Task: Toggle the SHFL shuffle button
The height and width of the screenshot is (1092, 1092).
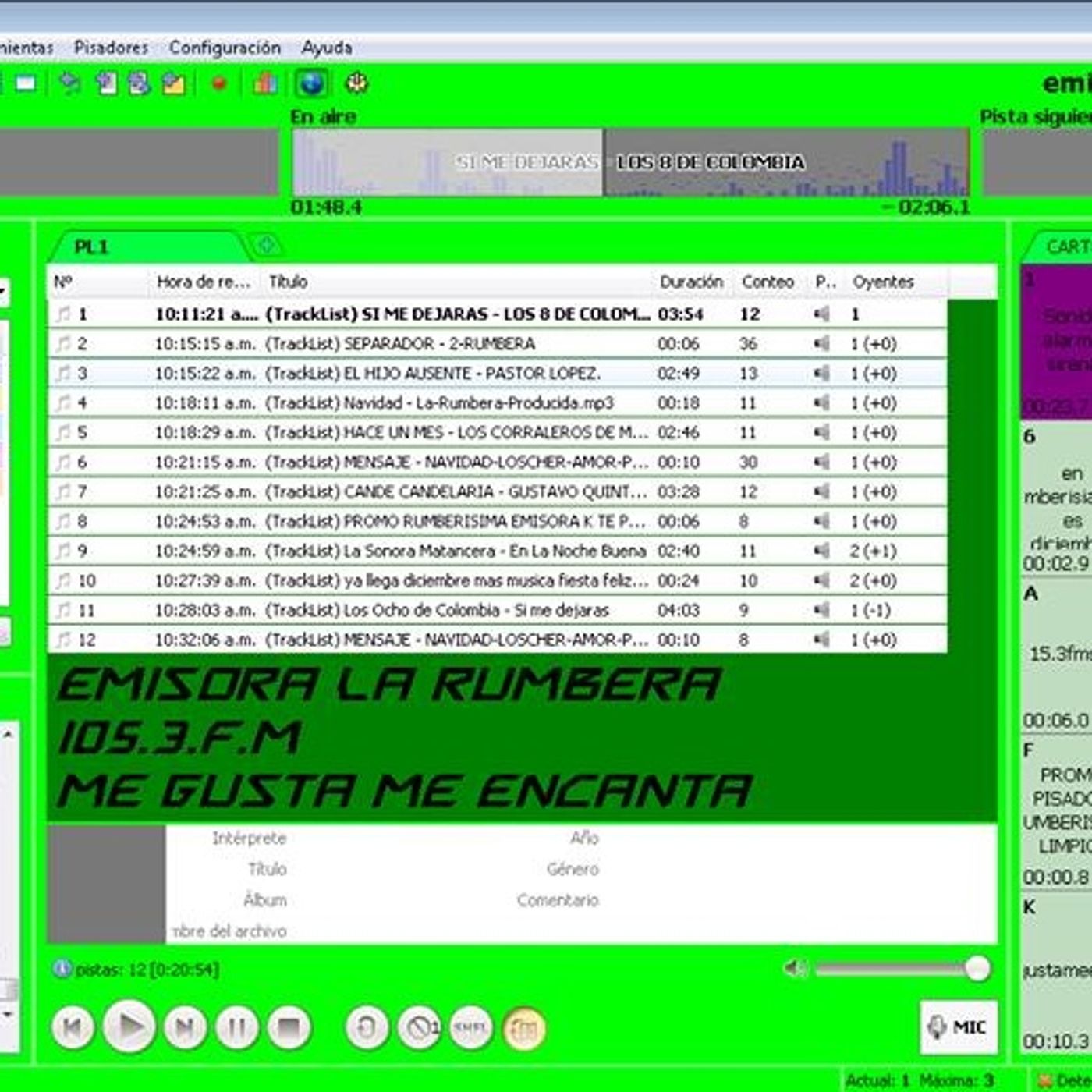Action: [471, 1027]
